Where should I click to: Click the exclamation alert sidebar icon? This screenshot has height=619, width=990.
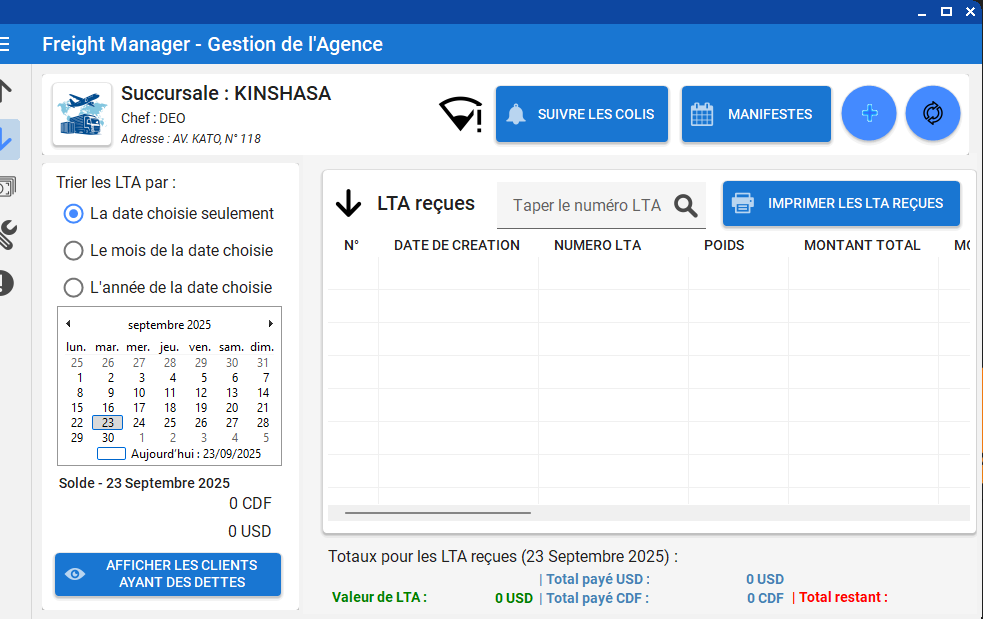[6, 283]
